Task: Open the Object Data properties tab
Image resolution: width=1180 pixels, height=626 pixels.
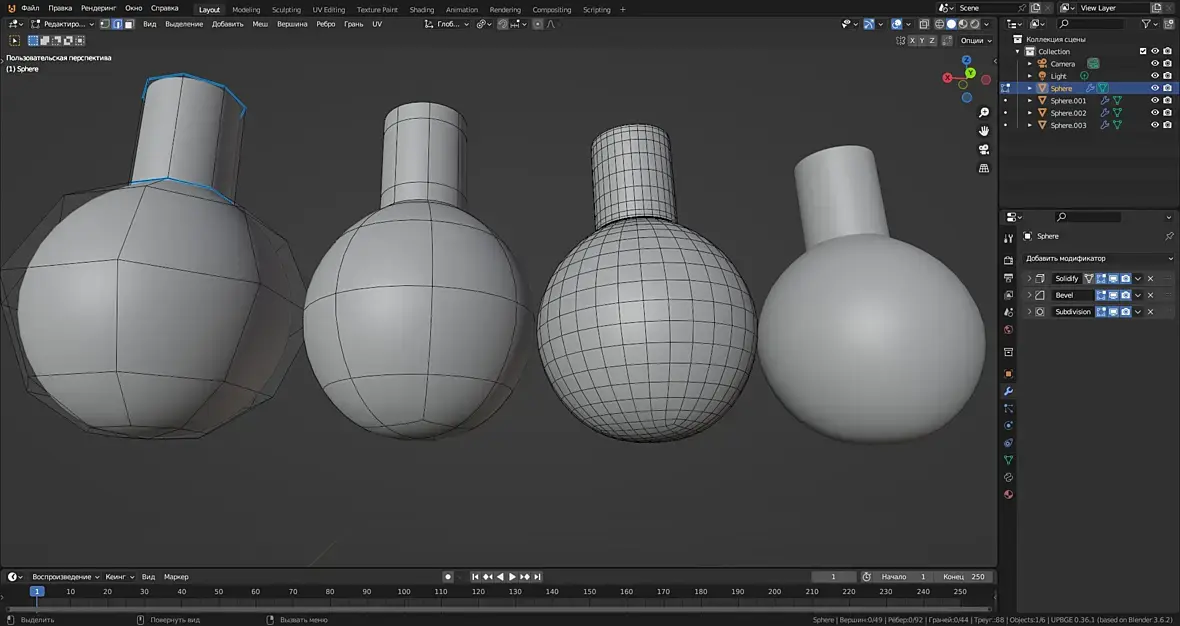Action: [1008, 460]
